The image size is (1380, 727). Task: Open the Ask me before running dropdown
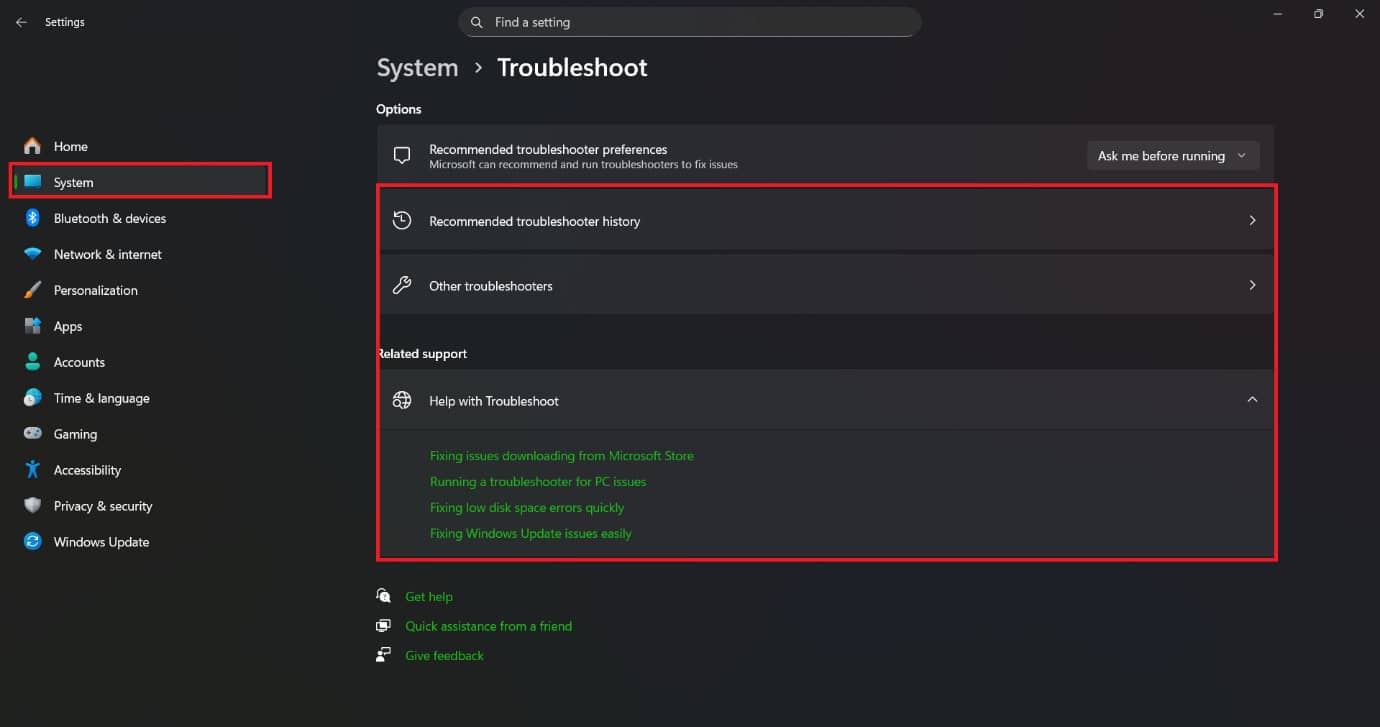click(x=1172, y=155)
